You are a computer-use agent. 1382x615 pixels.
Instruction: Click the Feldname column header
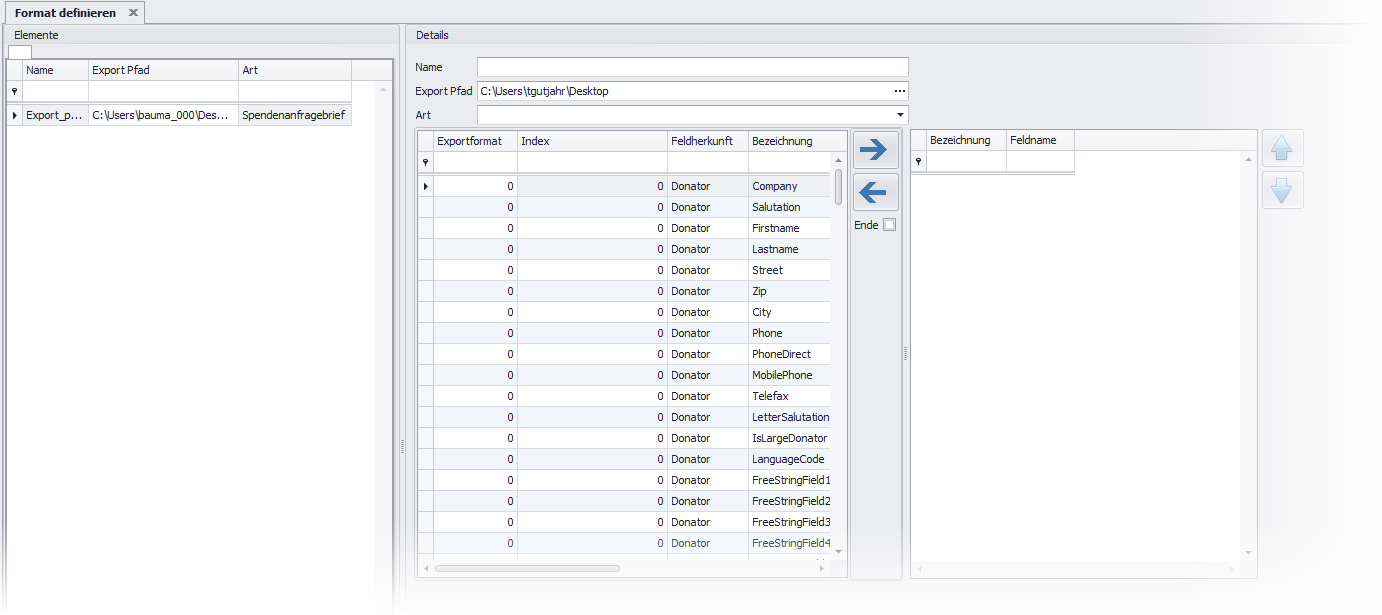point(1038,140)
